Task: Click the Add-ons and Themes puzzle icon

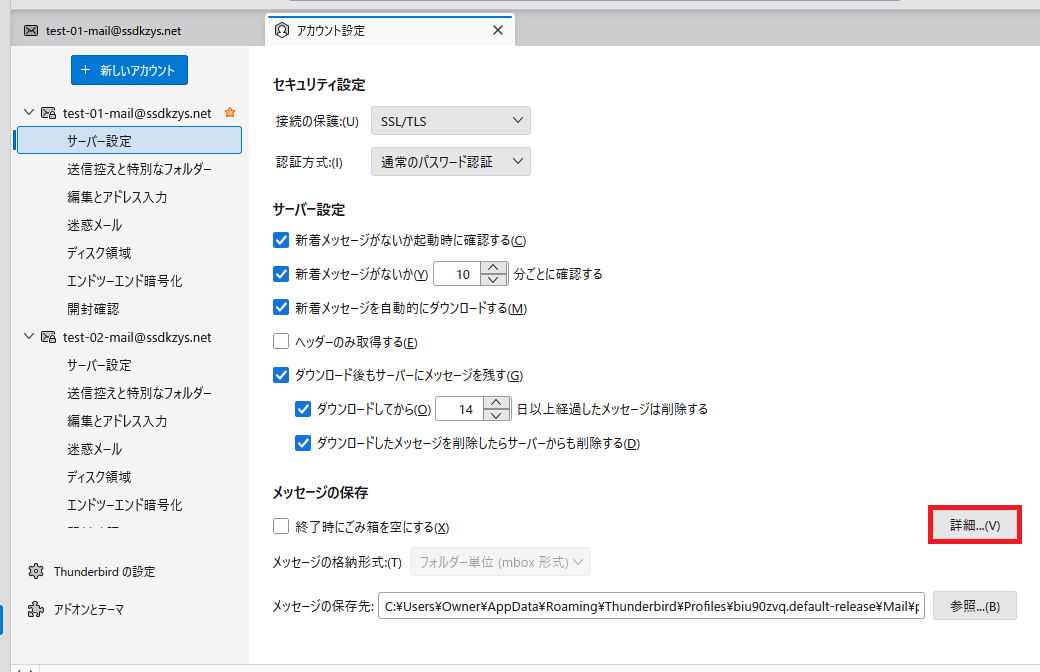Action: 36,608
